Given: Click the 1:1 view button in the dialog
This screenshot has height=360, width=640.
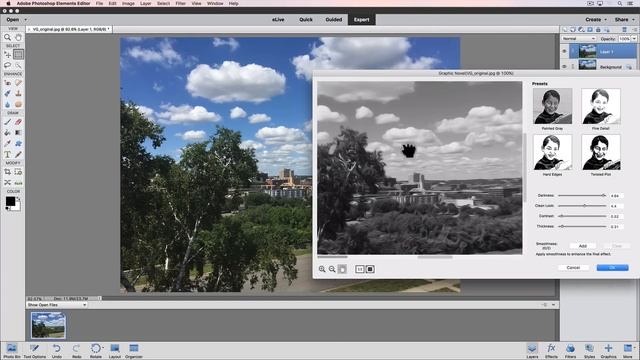Looking at the screenshot, I should click(x=360, y=269).
